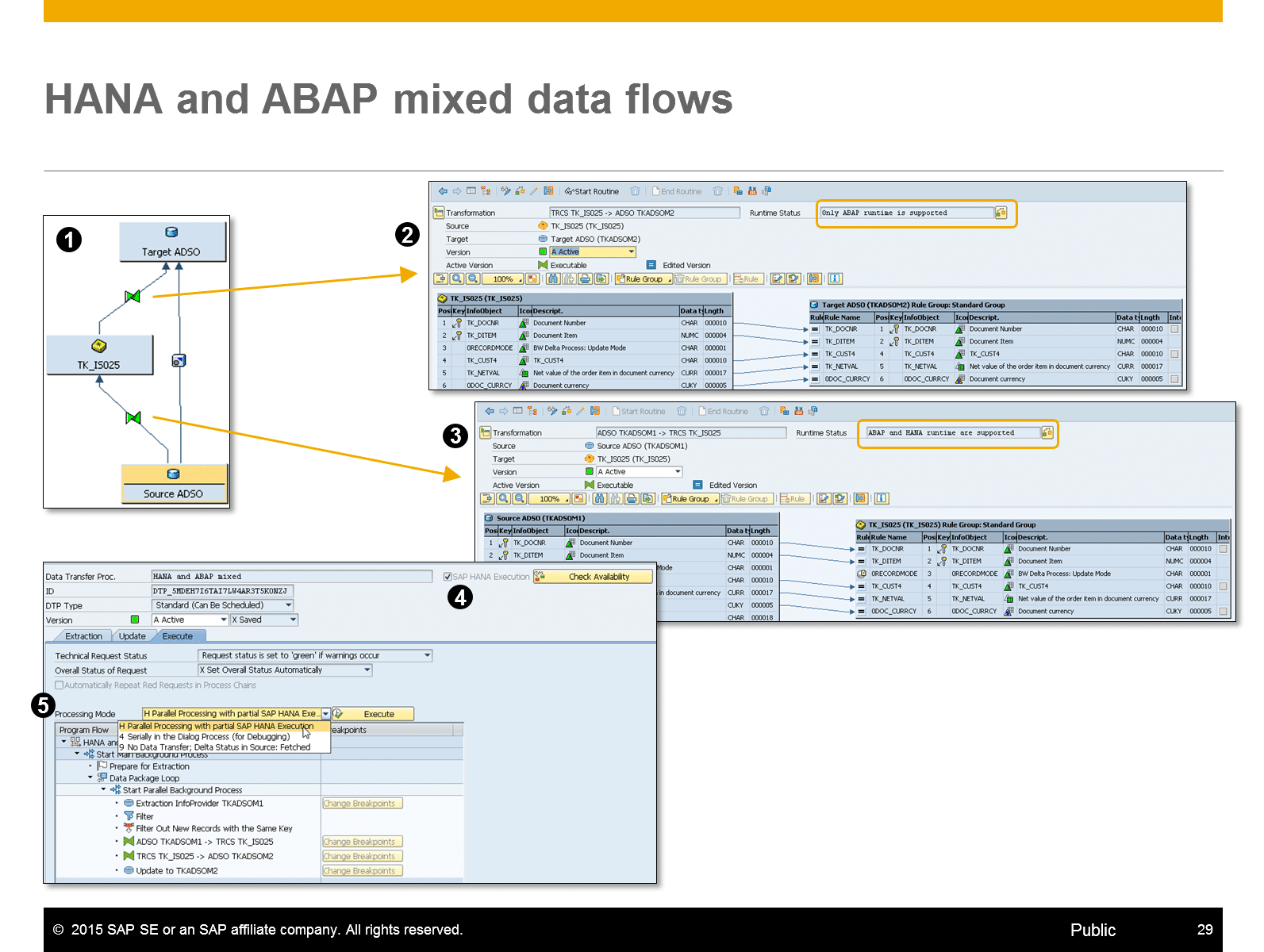The image size is (1264, 952).
Task: Collapse the Data Package Loop tree node
Action: (90, 778)
